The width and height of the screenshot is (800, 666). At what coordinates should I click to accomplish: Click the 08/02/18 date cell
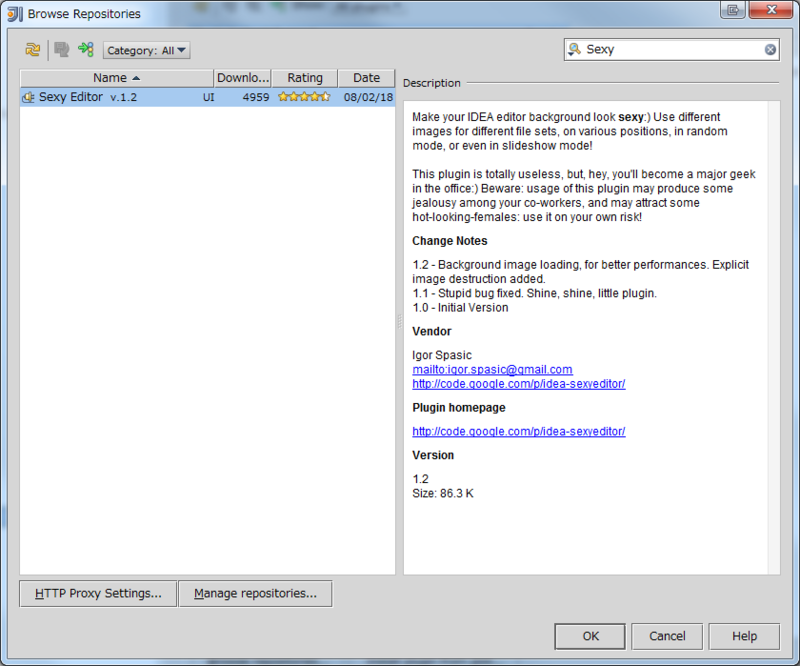click(x=368, y=97)
